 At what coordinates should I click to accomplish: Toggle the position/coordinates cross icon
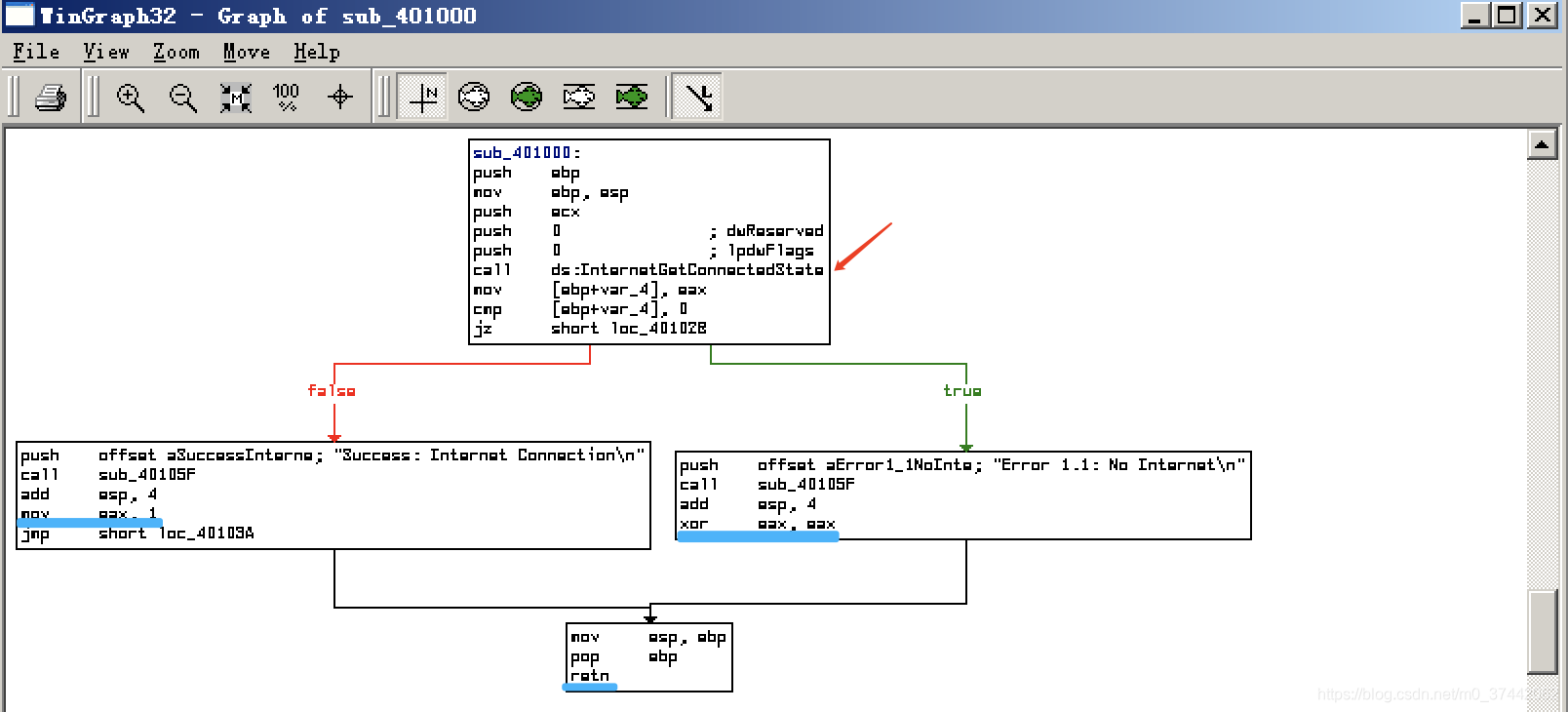pyautogui.click(x=422, y=97)
